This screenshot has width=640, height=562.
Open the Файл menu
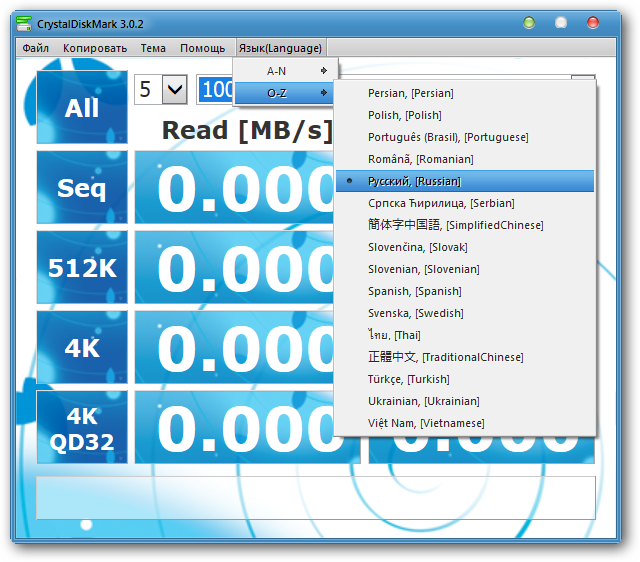(36, 48)
